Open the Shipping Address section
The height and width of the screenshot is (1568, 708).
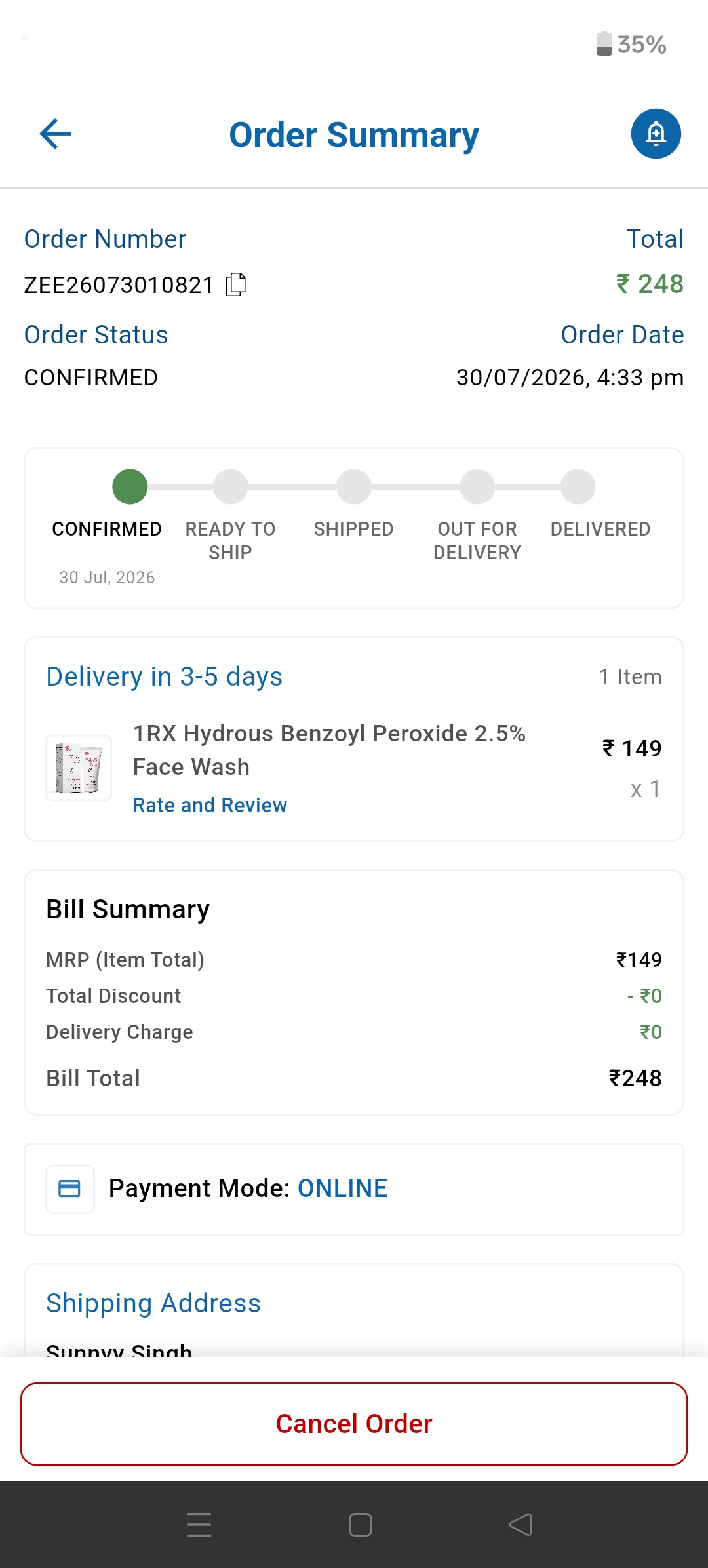(153, 1303)
